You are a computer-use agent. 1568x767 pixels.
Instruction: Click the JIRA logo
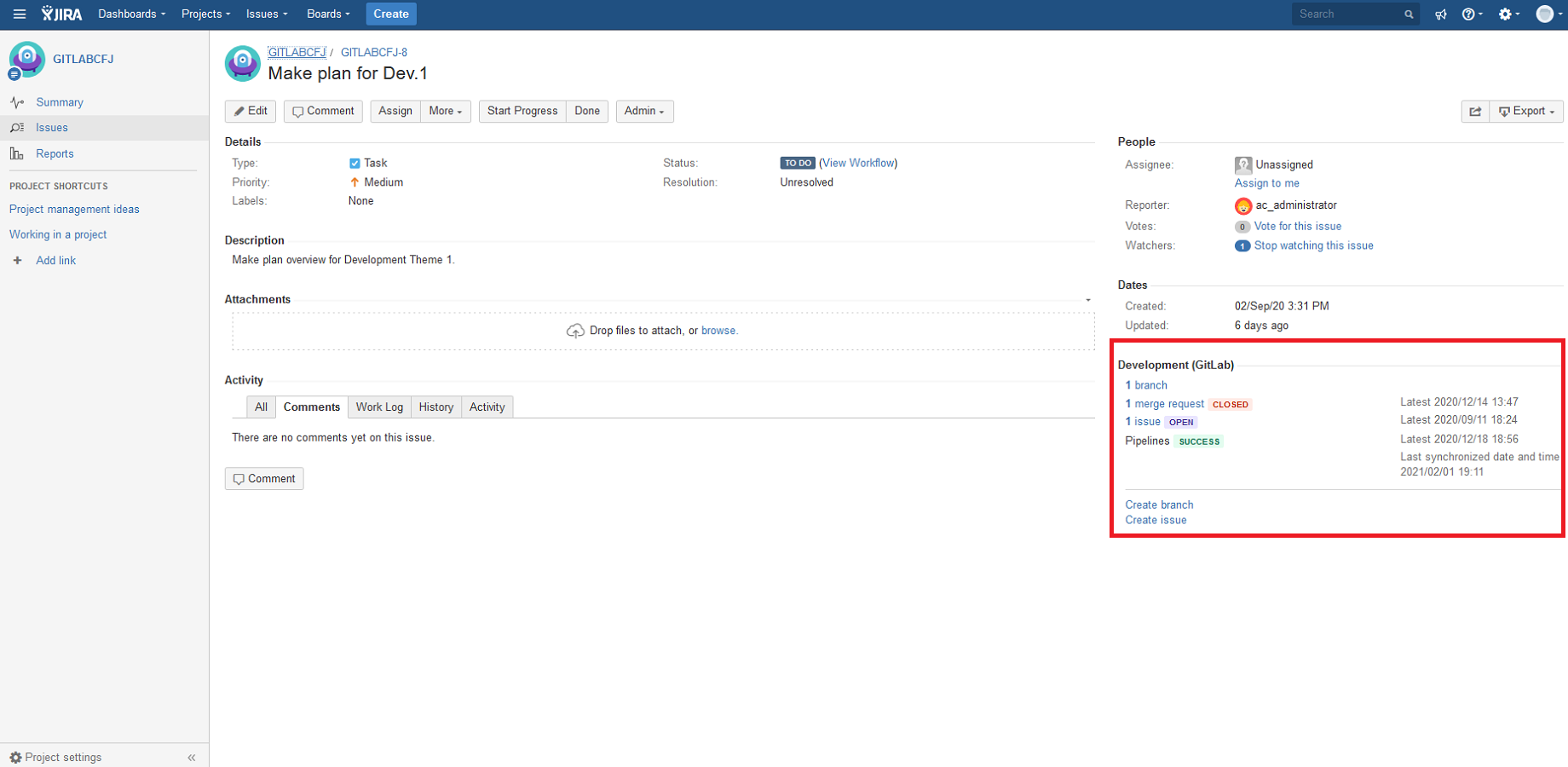pyautogui.click(x=61, y=14)
